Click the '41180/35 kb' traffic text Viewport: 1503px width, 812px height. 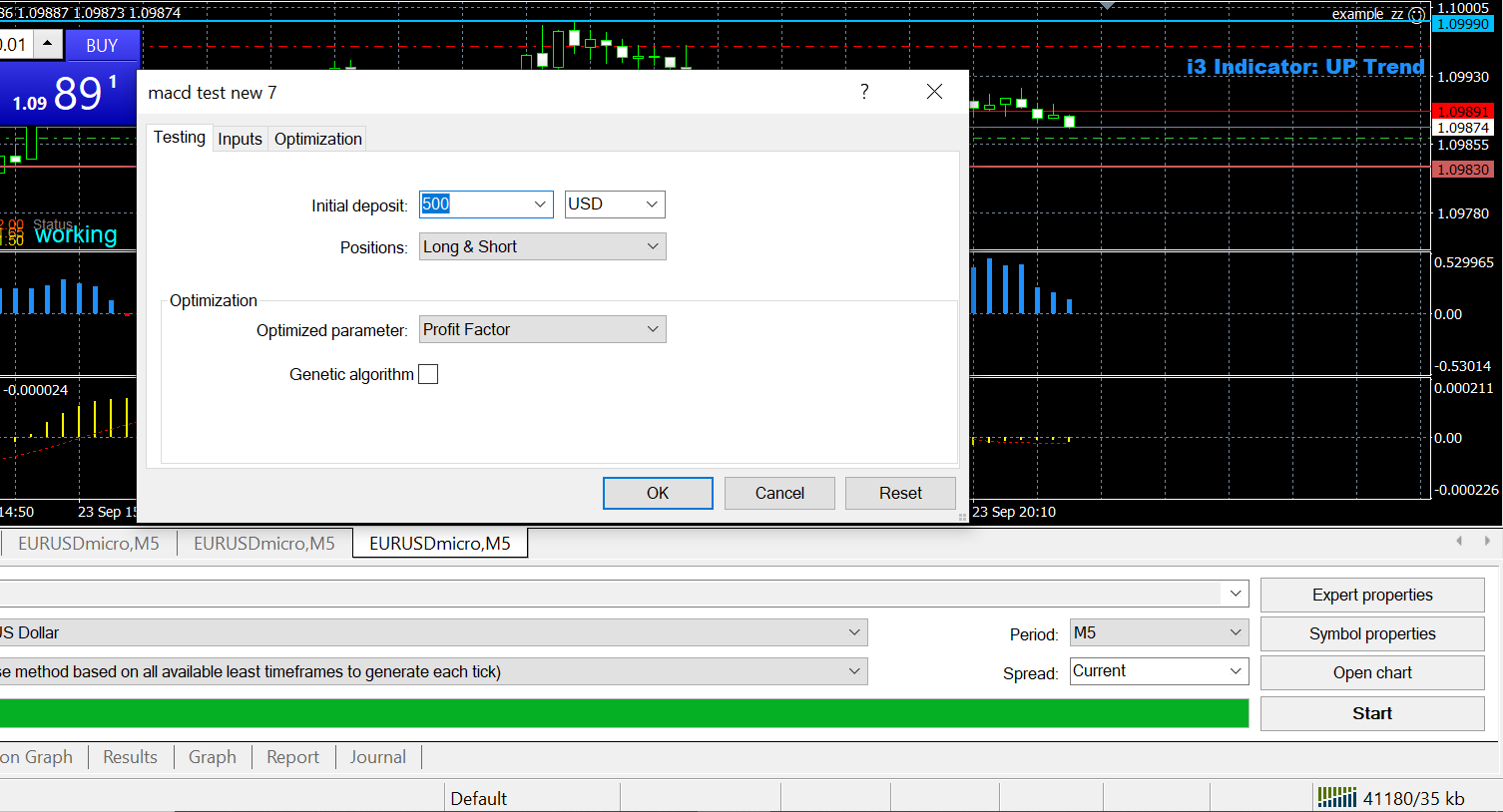[x=1413, y=798]
